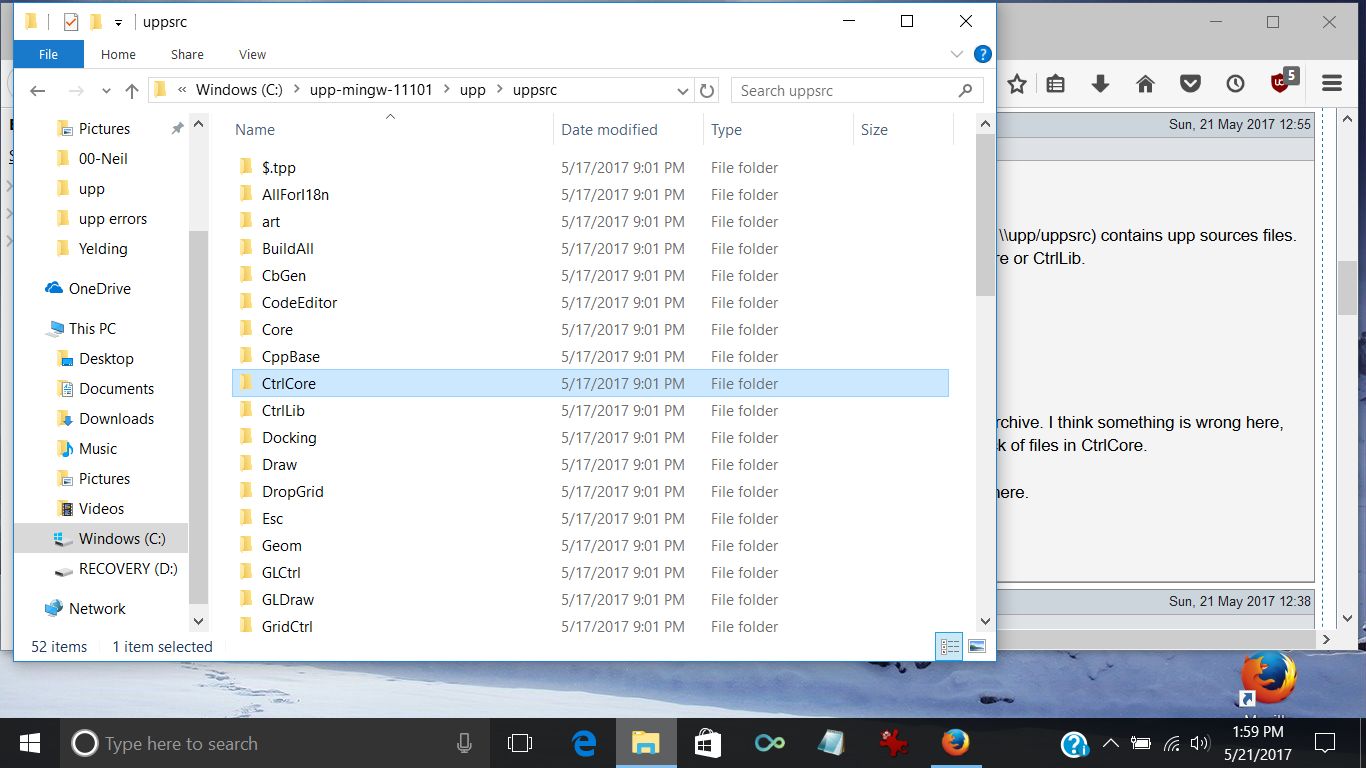
Task: Open Firefox hamburger menu
Action: (1331, 84)
